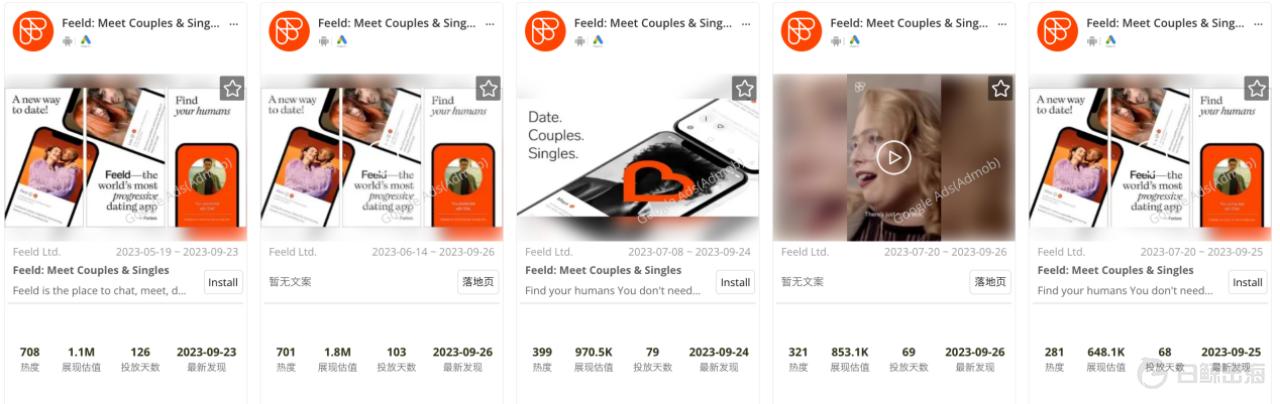Click the star on the 2023-09-25 ad card

1256,89
